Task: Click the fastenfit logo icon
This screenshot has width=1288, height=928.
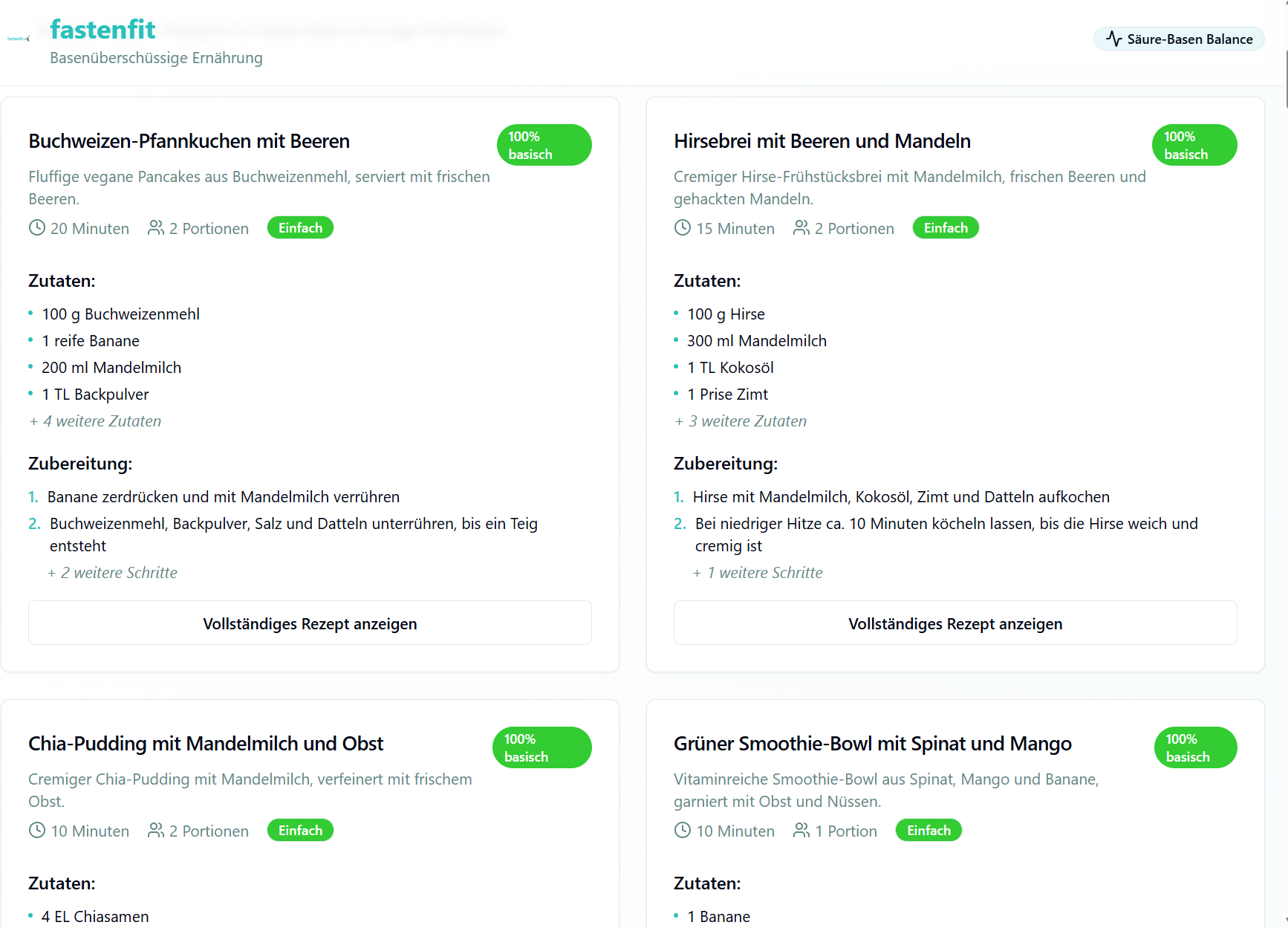Action: [19, 39]
